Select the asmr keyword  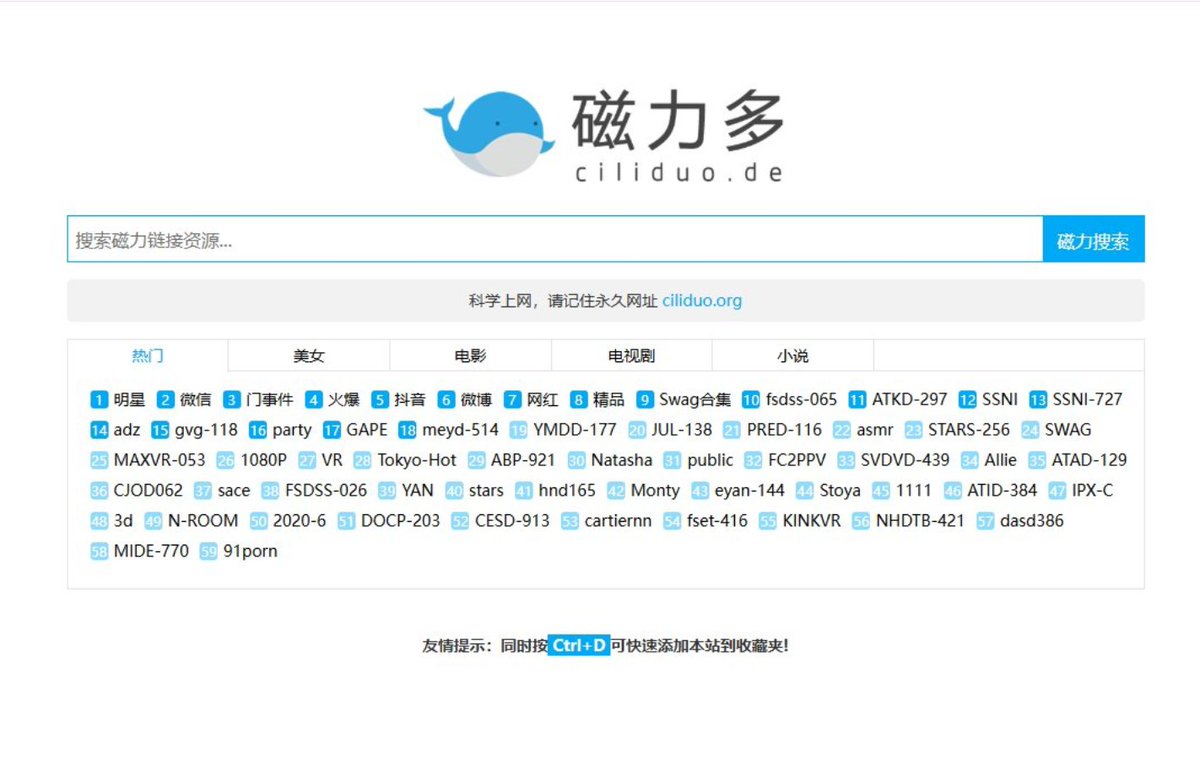pyautogui.click(x=875, y=430)
